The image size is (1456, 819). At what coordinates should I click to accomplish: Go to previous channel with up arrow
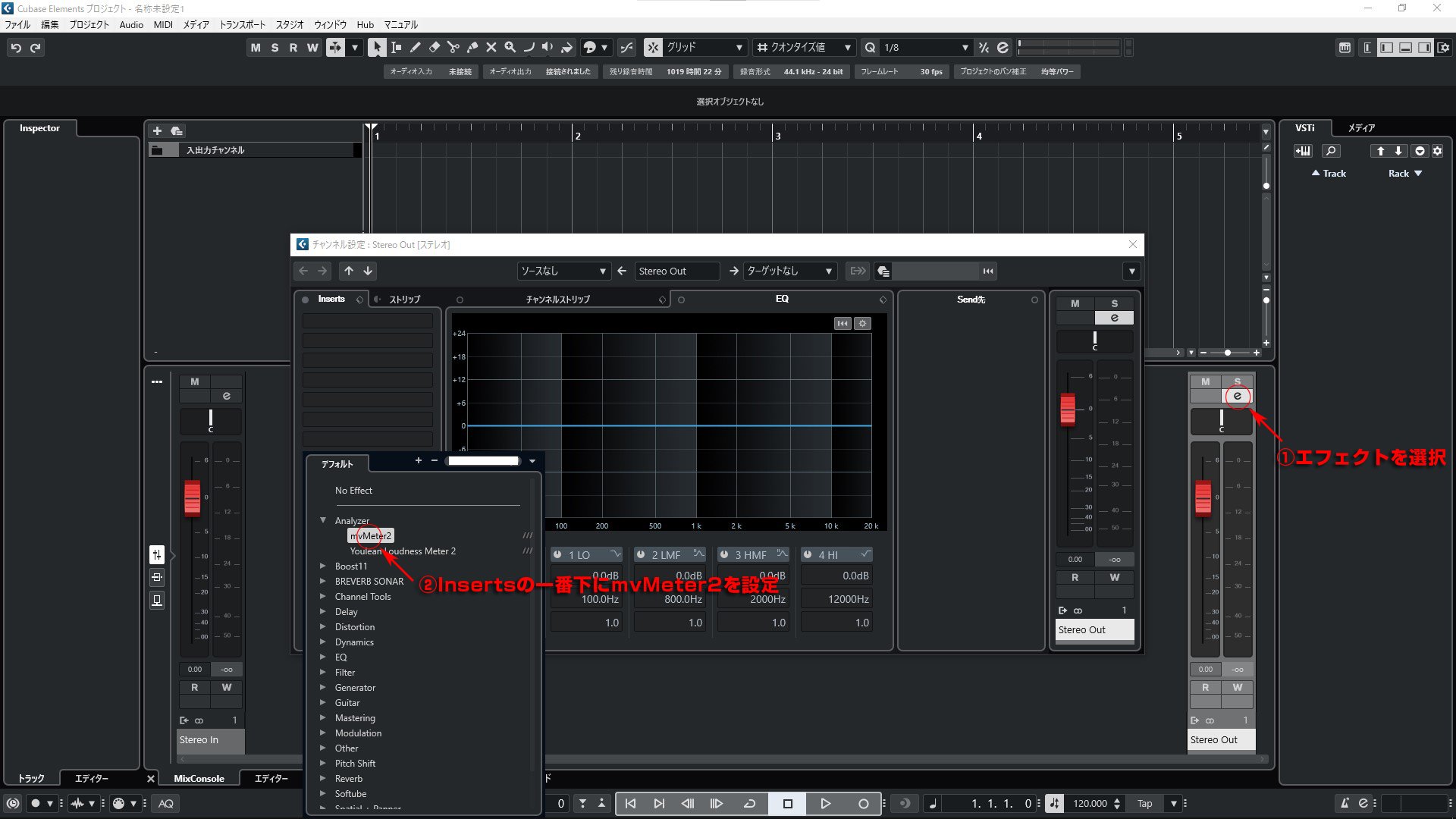349,271
